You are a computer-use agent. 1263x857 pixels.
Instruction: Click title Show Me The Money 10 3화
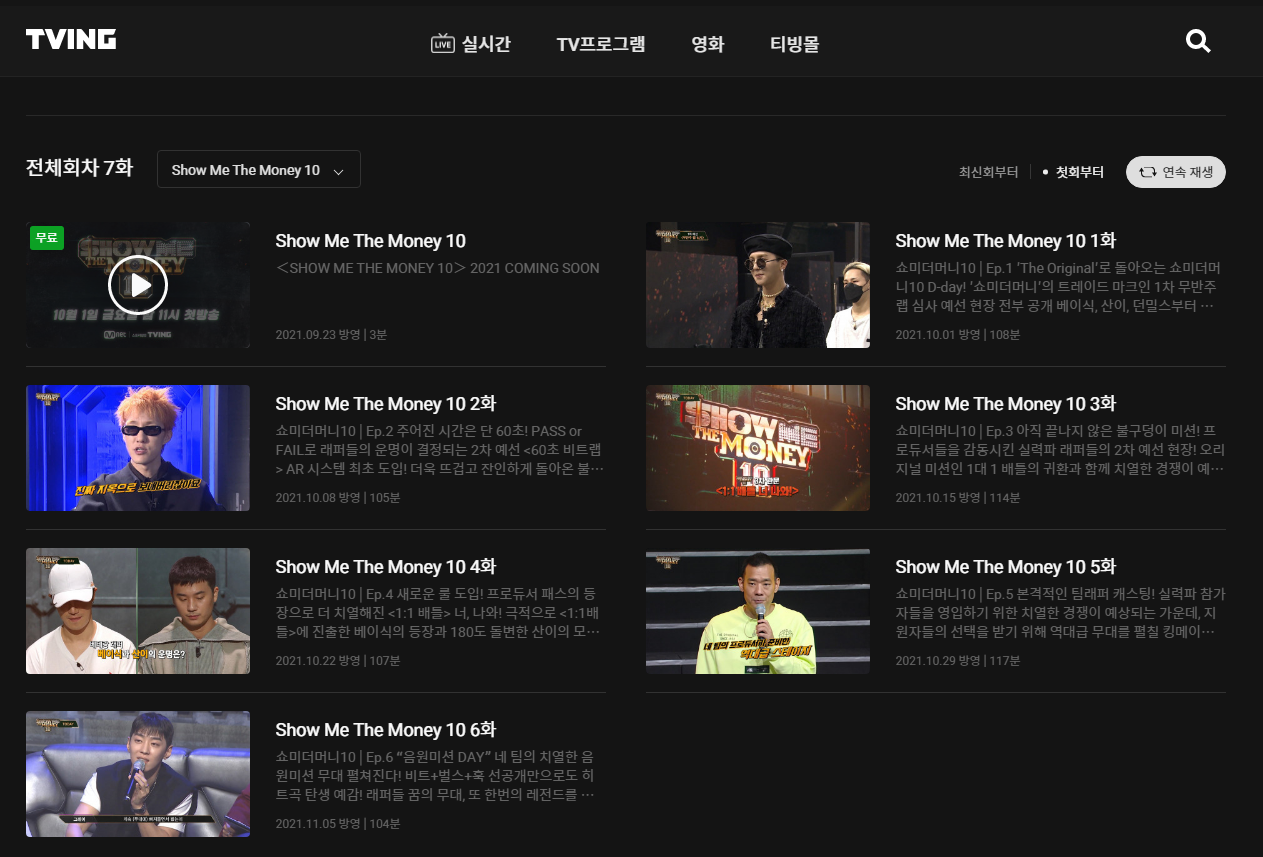point(1006,404)
